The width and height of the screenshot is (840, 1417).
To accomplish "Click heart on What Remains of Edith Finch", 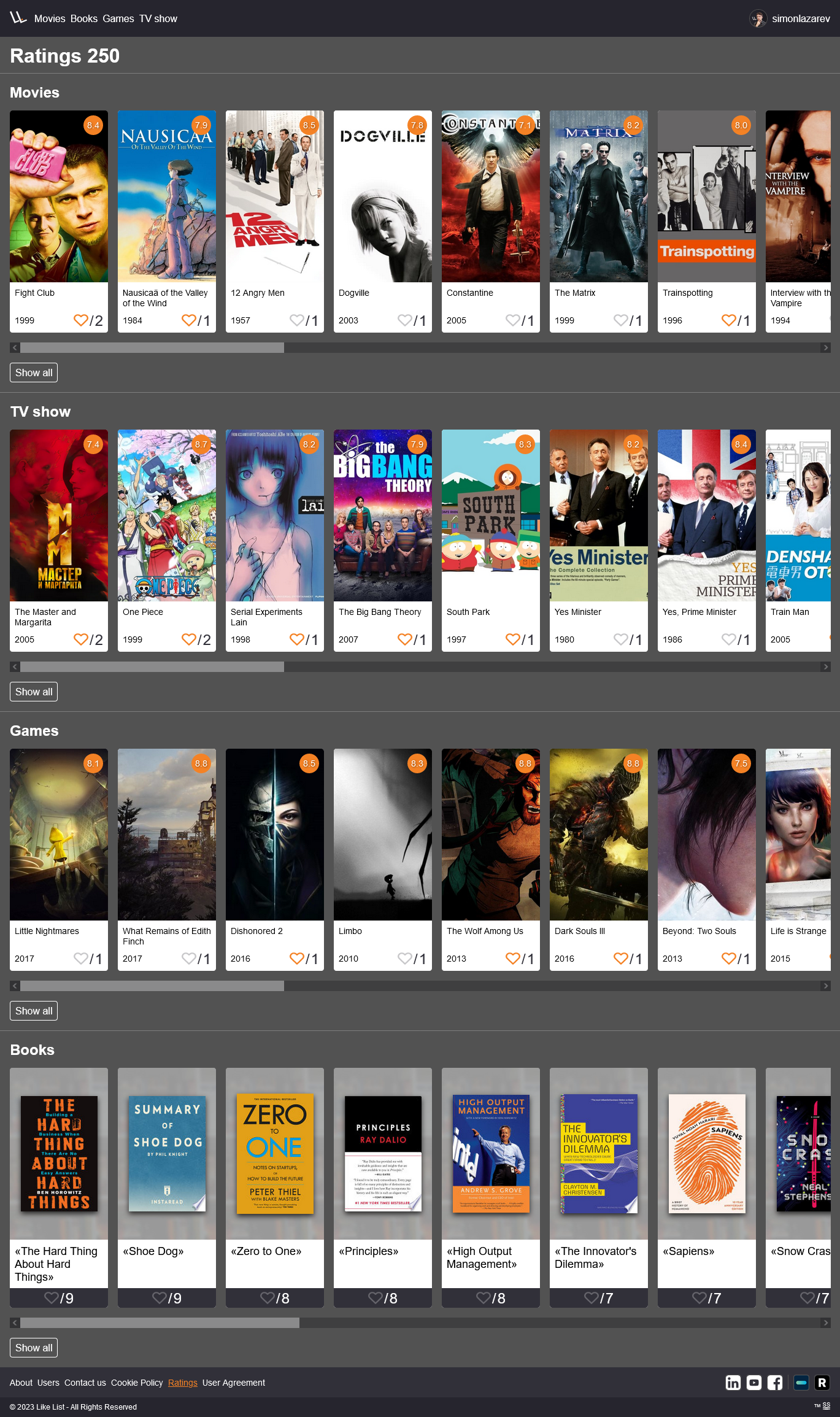I will (188, 958).
